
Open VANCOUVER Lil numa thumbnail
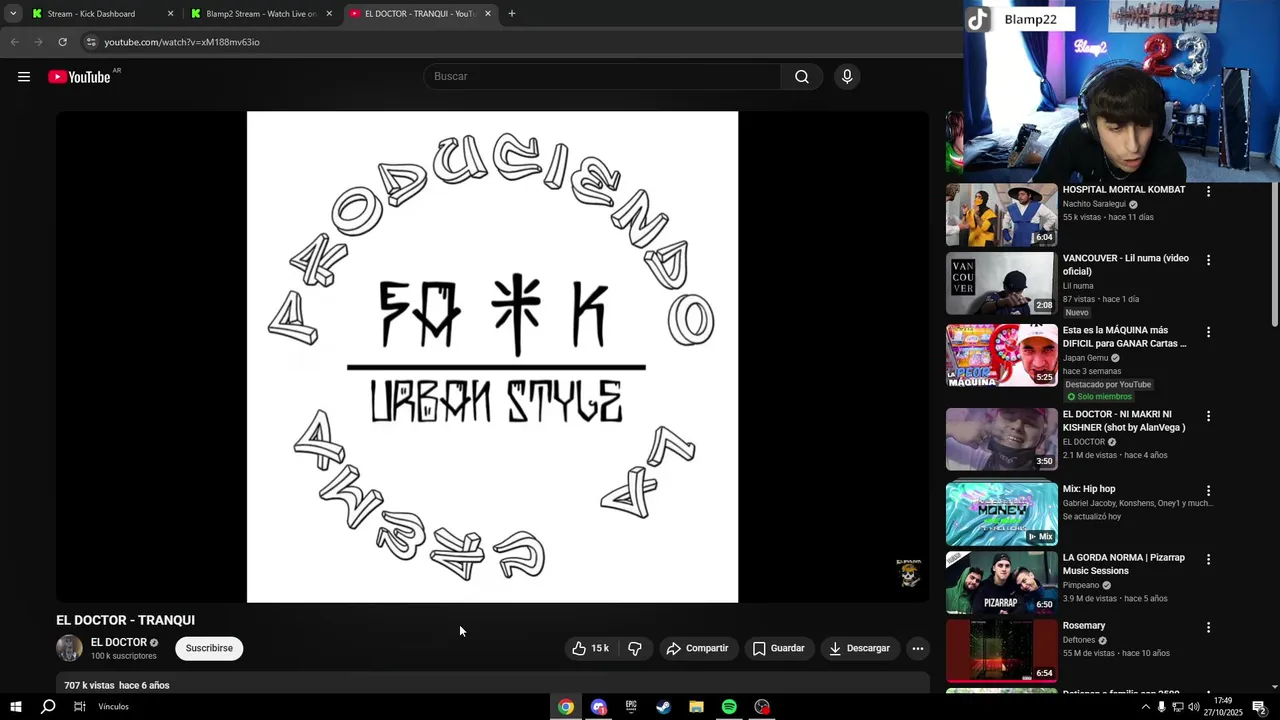click(1001, 283)
